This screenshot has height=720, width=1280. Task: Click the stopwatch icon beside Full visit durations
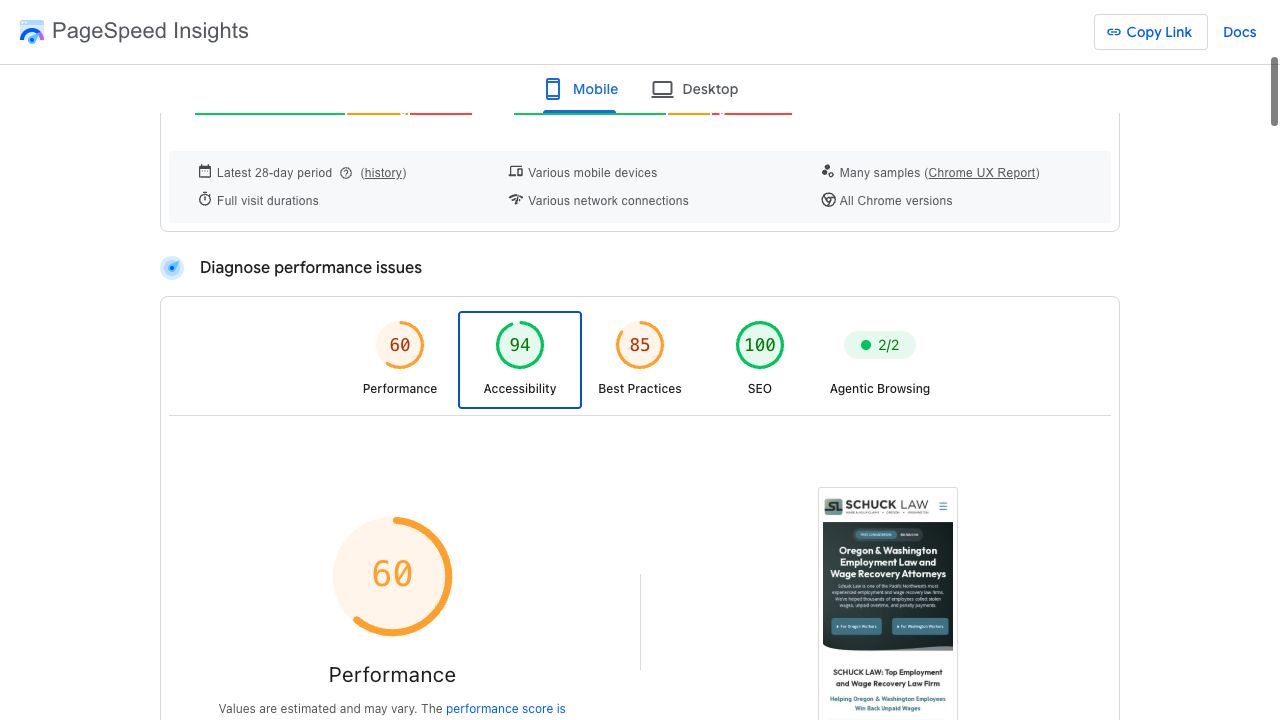coord(205,200)
